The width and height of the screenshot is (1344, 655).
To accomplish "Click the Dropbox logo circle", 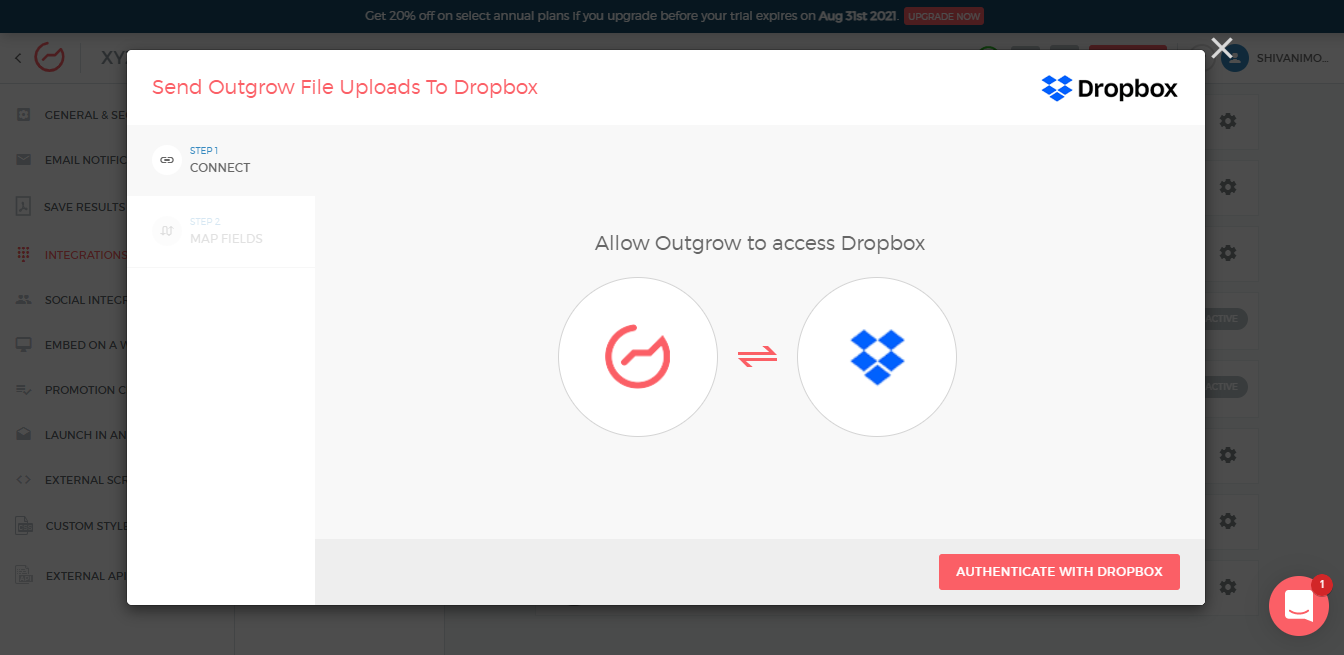I will coord(877,357).
